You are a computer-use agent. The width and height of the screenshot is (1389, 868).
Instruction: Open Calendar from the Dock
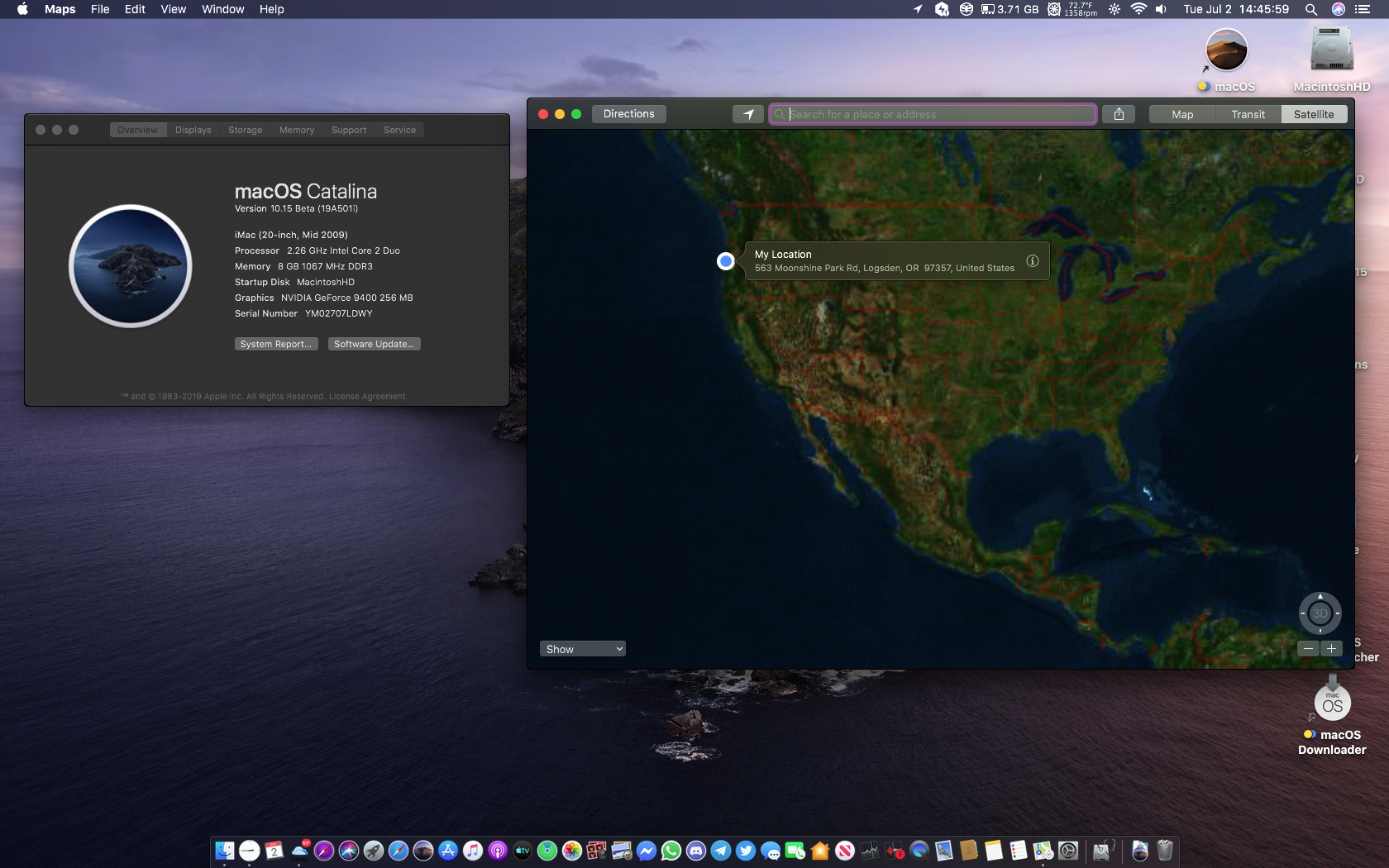pos(274,850)
